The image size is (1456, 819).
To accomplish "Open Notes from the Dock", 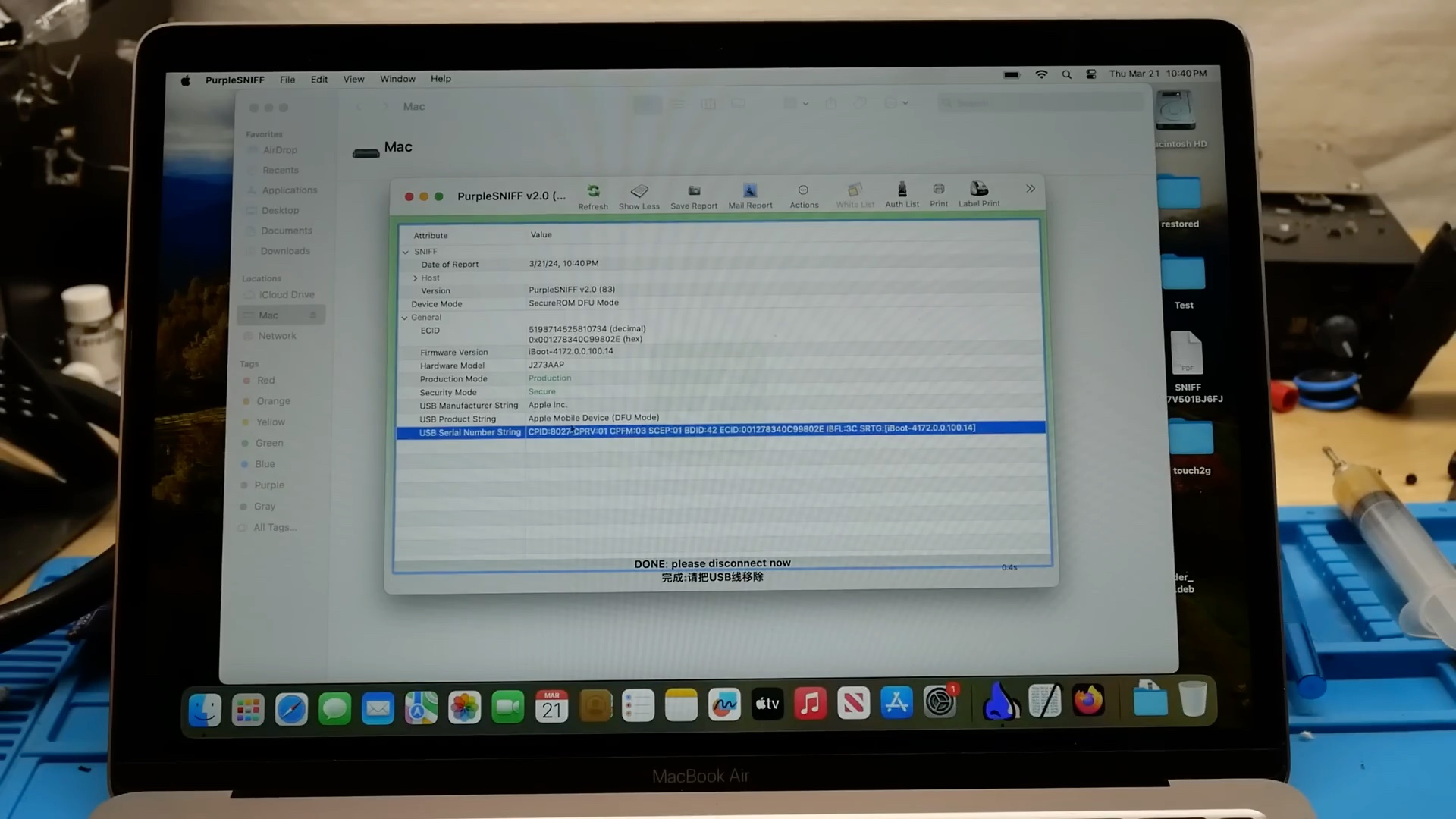I will tap(681, 706).
